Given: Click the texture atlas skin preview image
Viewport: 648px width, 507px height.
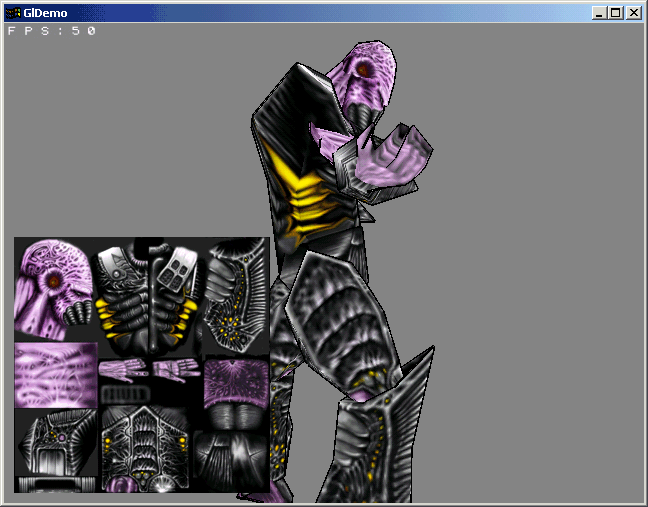Looking at the screenshot, I should 142,365.
